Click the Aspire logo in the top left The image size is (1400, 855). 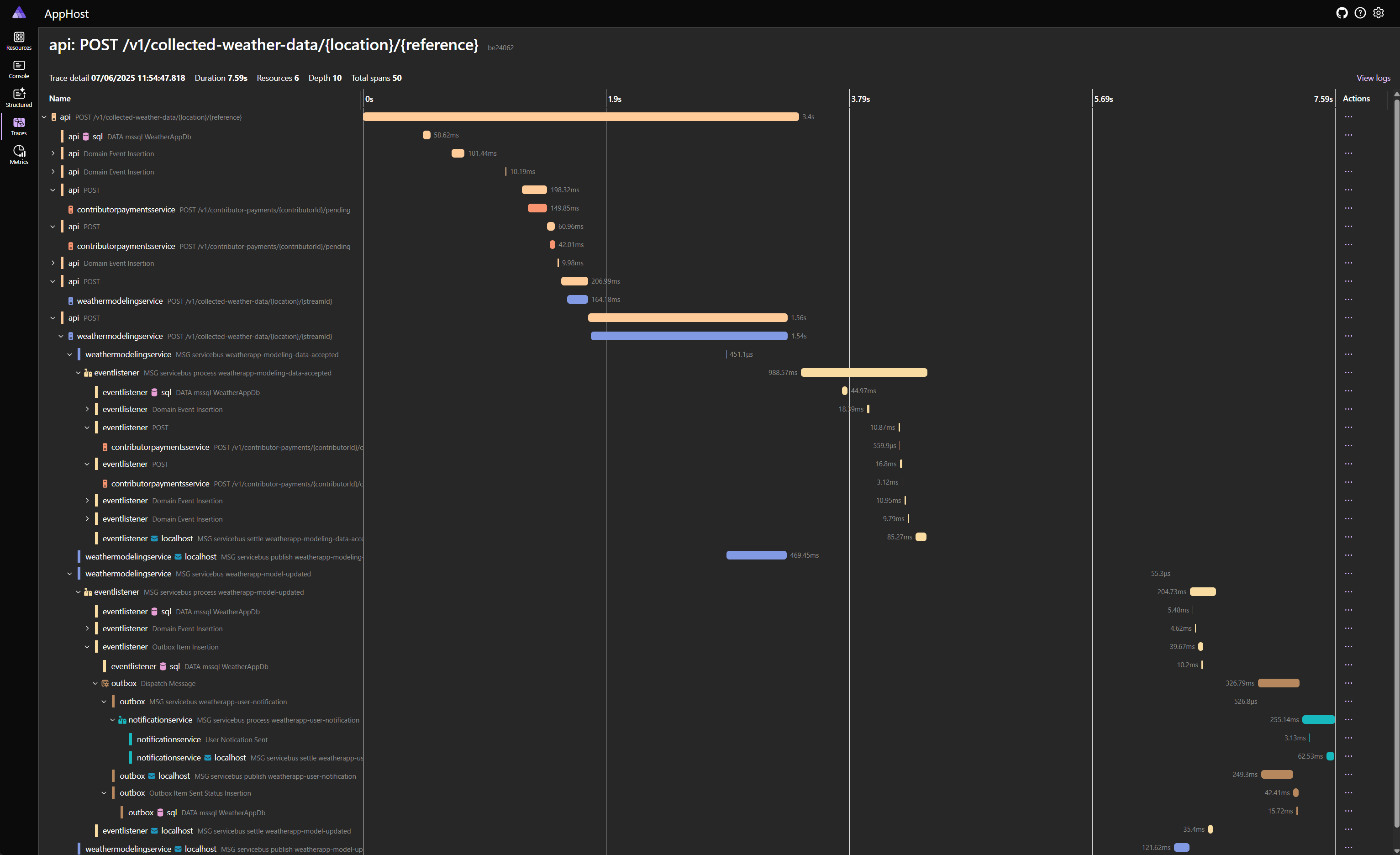point(19,12)
